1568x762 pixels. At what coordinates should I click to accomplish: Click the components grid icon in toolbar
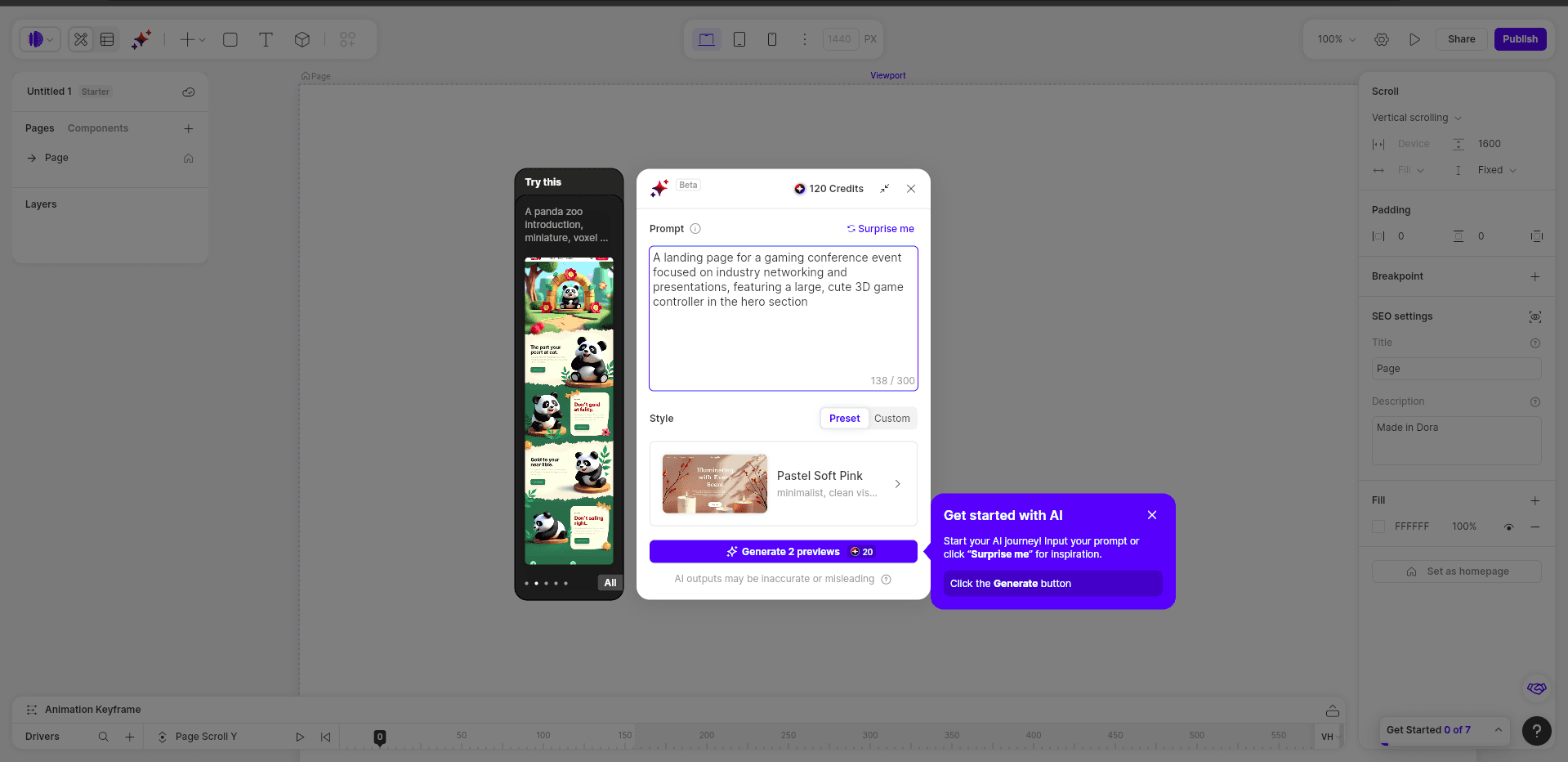pos(347,39)
